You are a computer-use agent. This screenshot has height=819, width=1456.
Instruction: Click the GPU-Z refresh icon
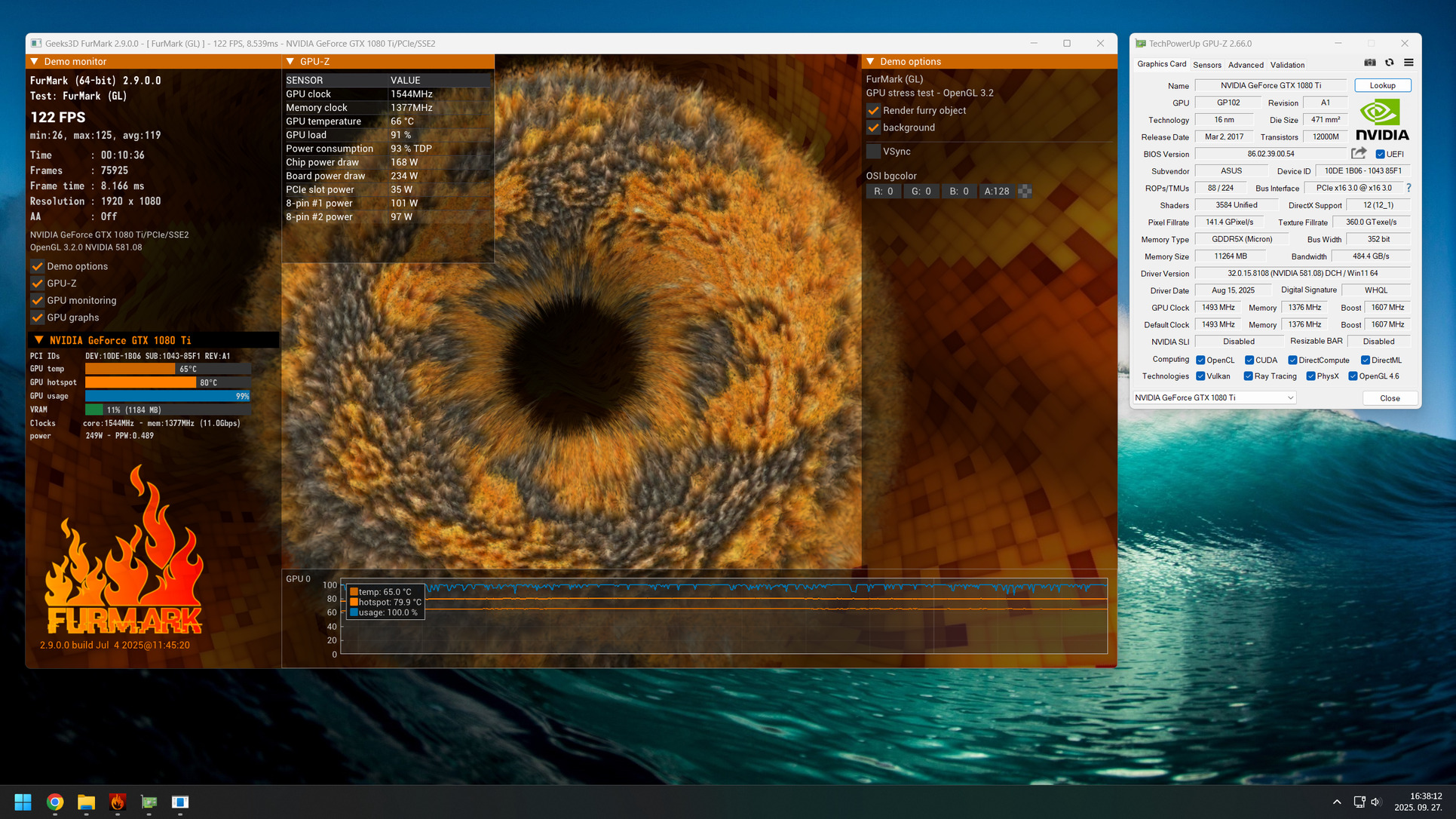[x=1390, y=63]
